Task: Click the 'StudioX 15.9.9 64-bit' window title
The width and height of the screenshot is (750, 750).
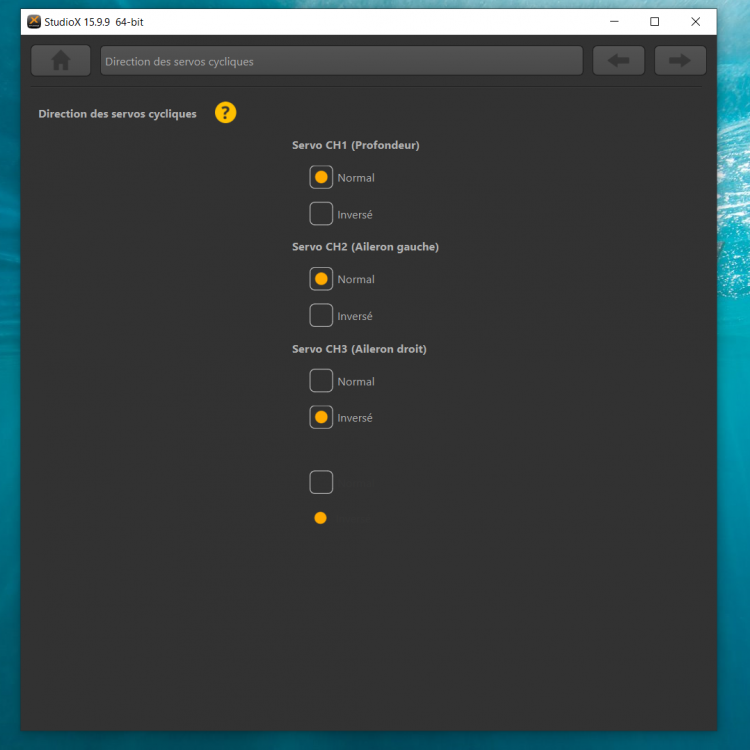Action: 94,22
